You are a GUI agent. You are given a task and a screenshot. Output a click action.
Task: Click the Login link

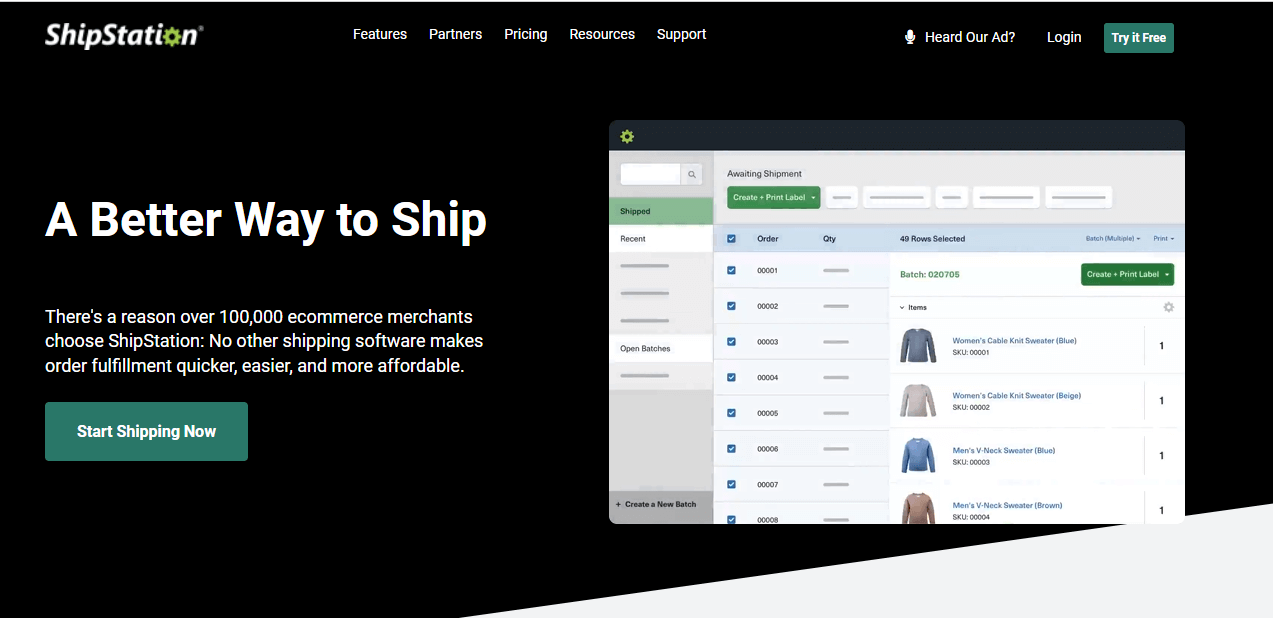(x=1064, y=37)
